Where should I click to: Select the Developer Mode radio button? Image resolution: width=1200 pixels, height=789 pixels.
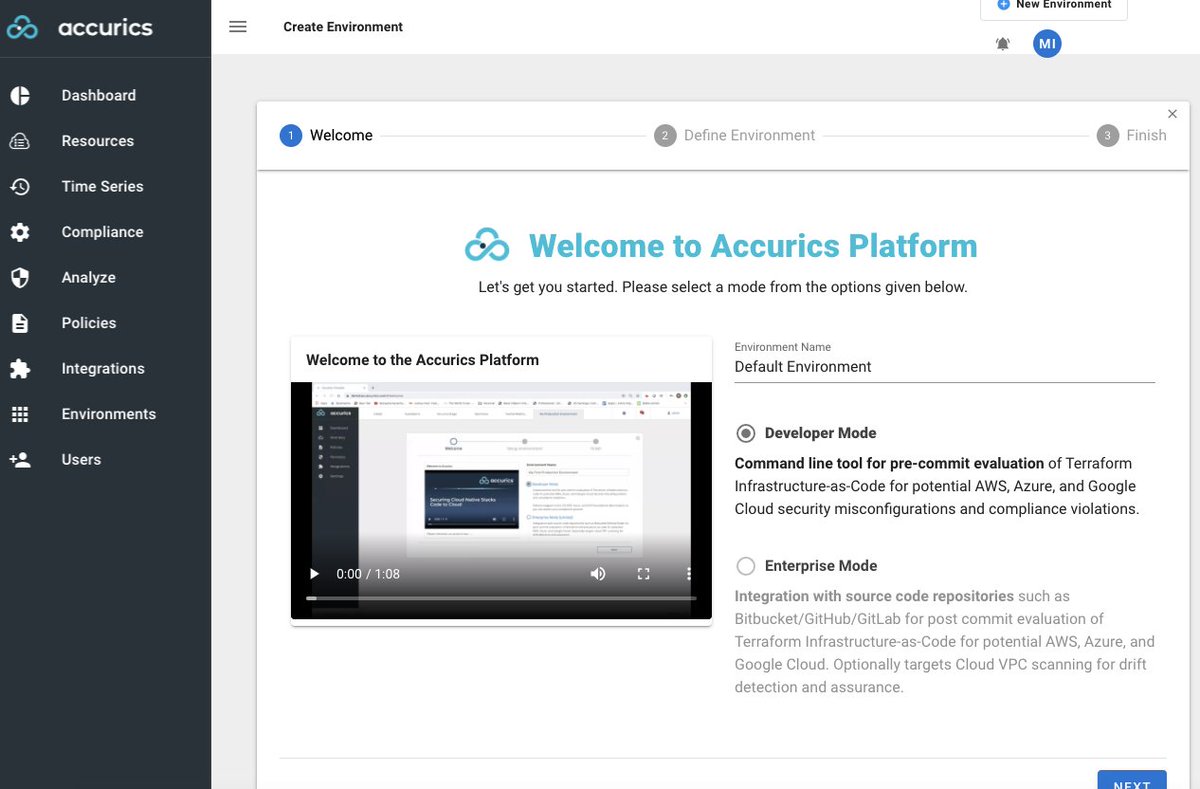point(746,433)
